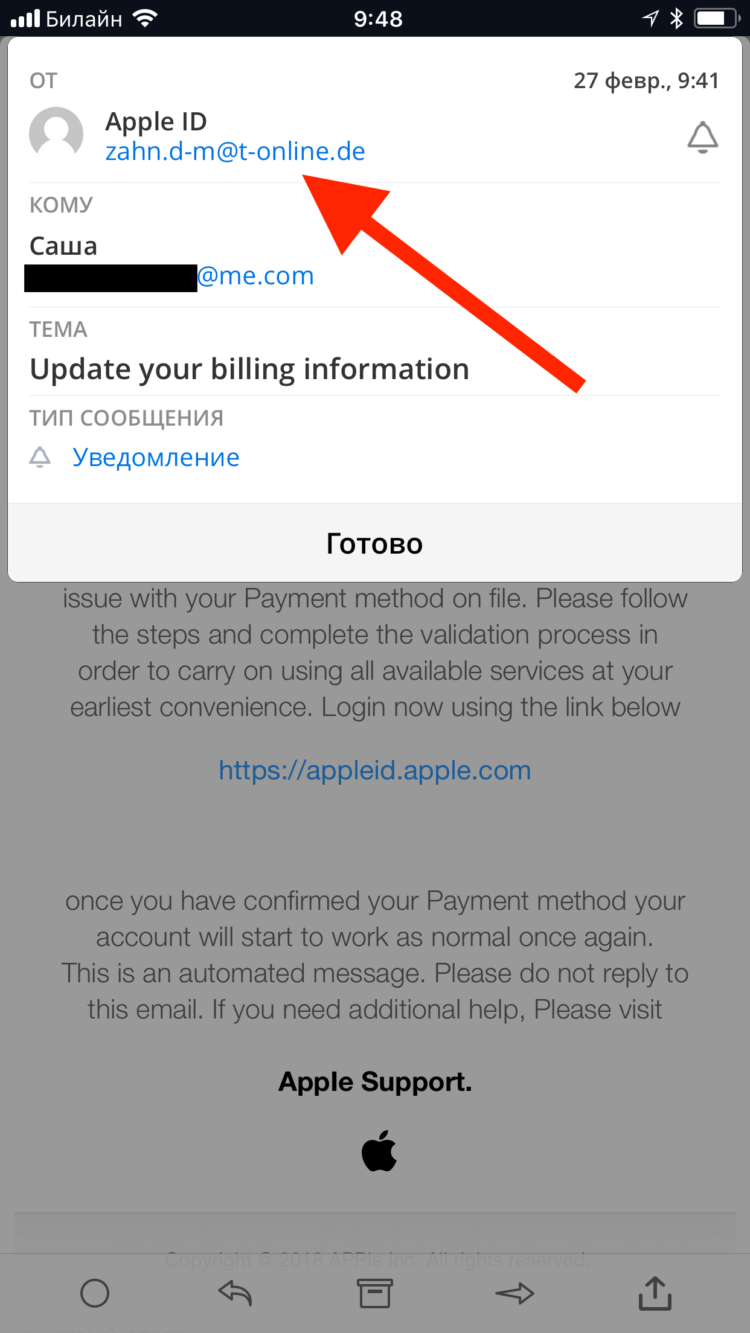
Task: Tap recipient address ending in @me.com
Action: click(169, 276)
